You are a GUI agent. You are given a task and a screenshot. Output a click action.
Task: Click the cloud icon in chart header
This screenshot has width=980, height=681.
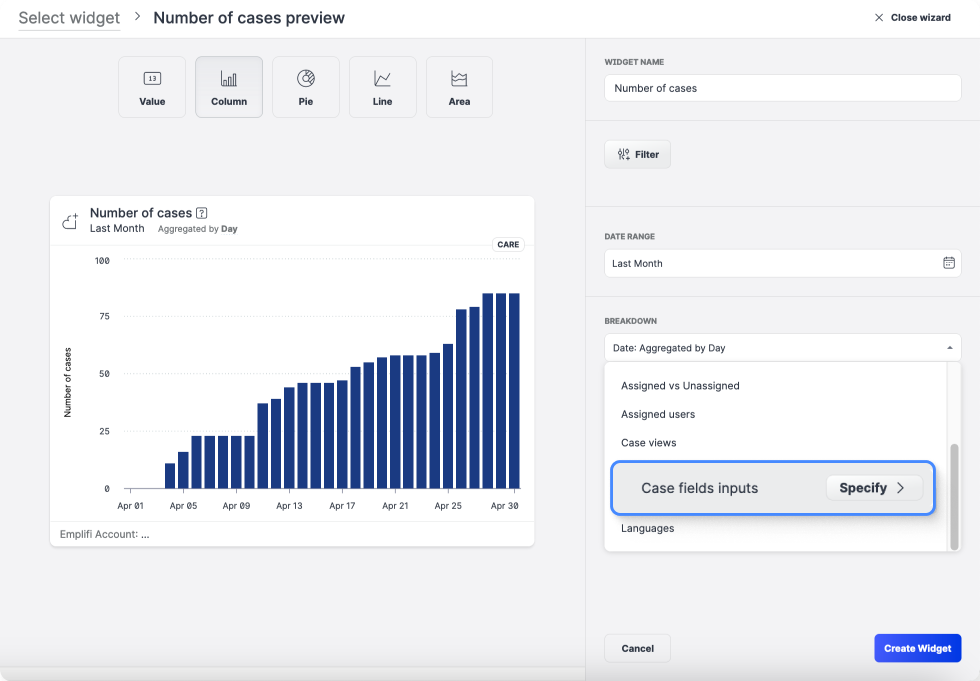click(x=70, y=221)
